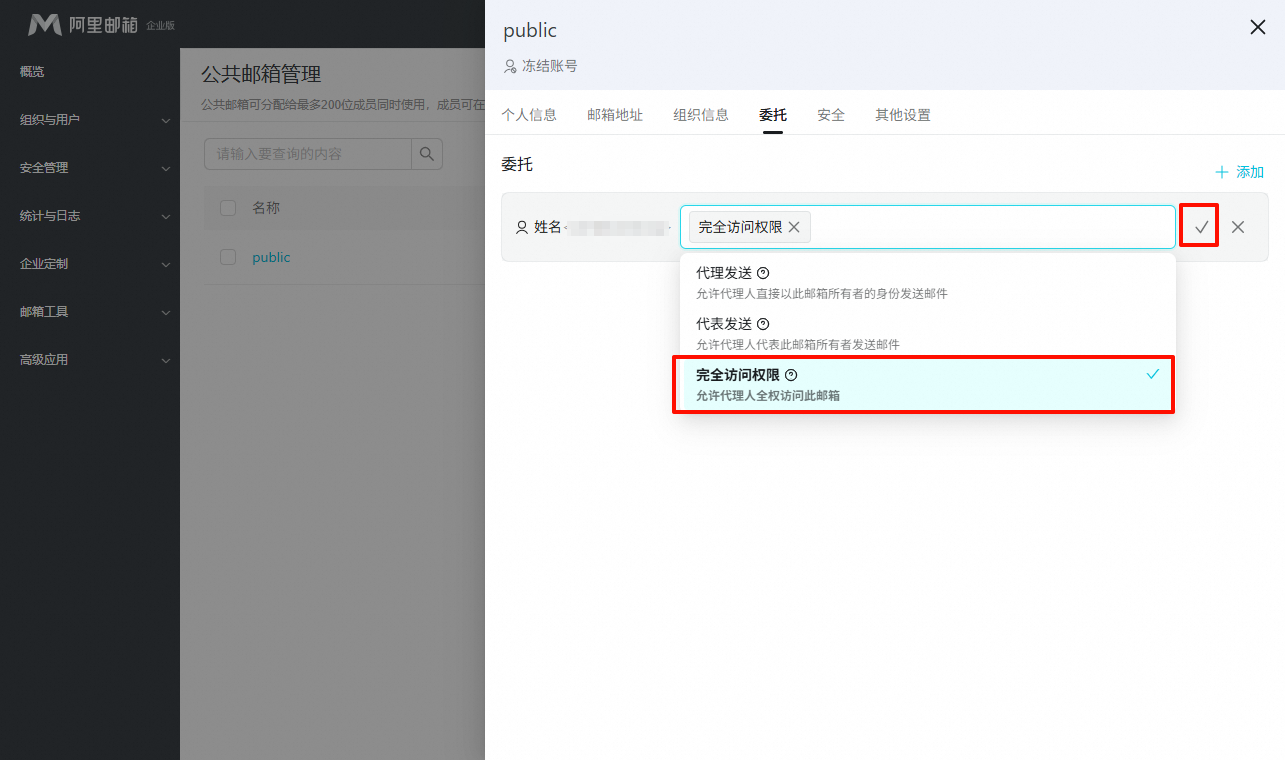Check the public mailbox row checkbox

pyautogui.click(x=228, y=257)
